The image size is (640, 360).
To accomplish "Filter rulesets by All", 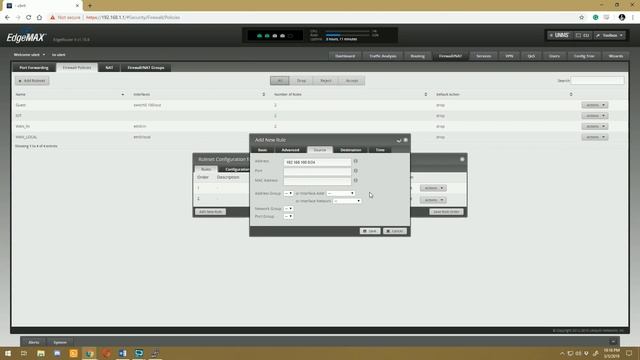I will coord(280,81).
